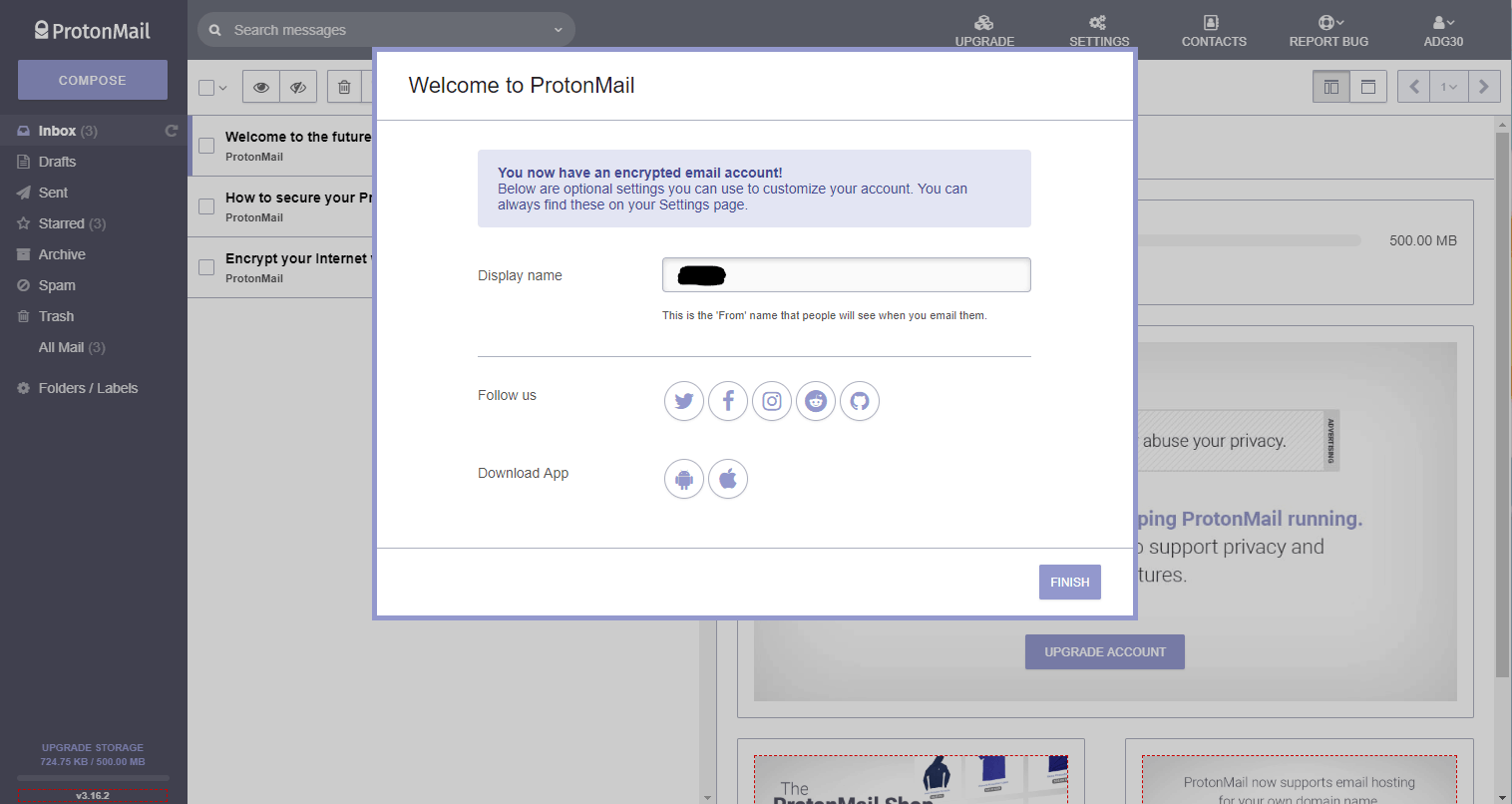1512x804 pixels.
Task: Open the 'How to secure your' email
Action: [x=298, y=206]
